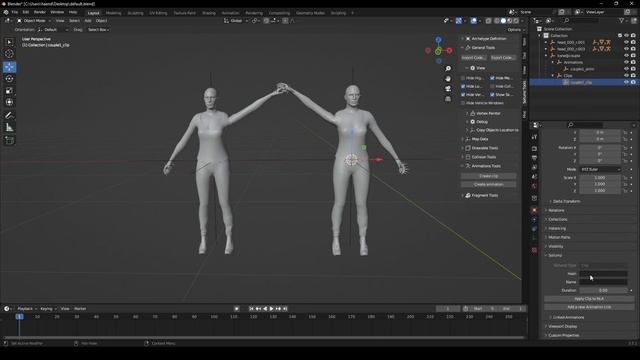Click the Apply Clip to NLA button

click(x=589, y=299)
